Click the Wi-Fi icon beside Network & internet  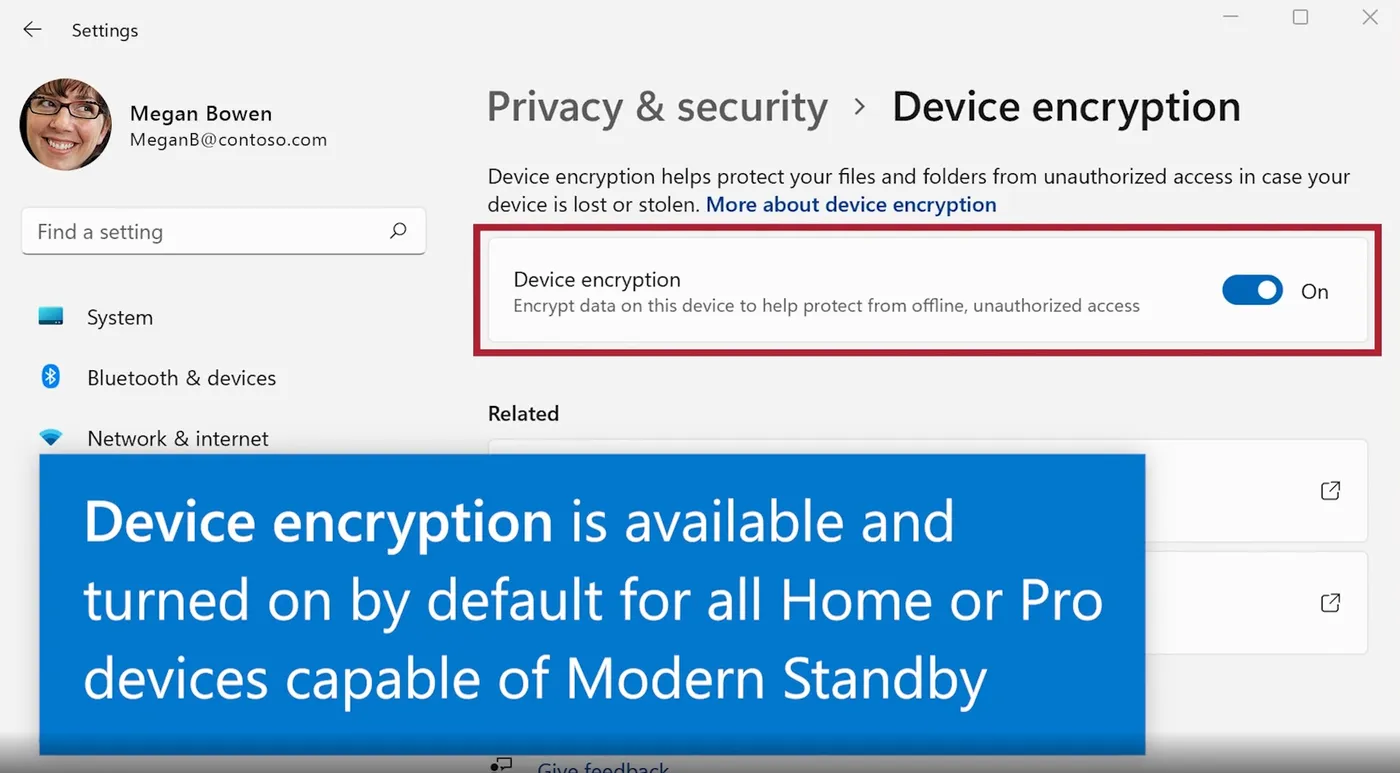coord(51,438)
